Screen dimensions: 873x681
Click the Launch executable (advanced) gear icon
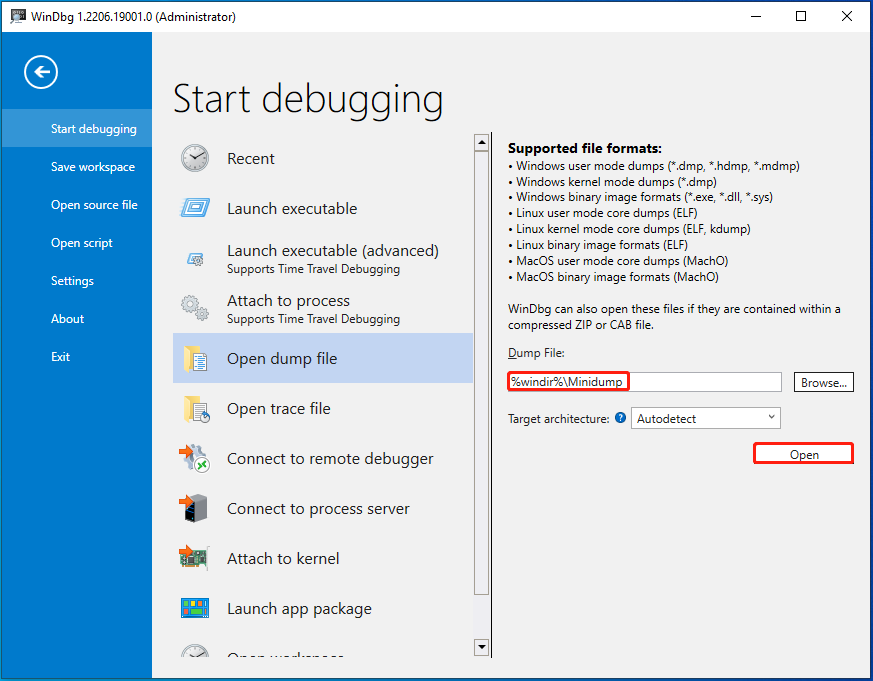coord(195,259)
